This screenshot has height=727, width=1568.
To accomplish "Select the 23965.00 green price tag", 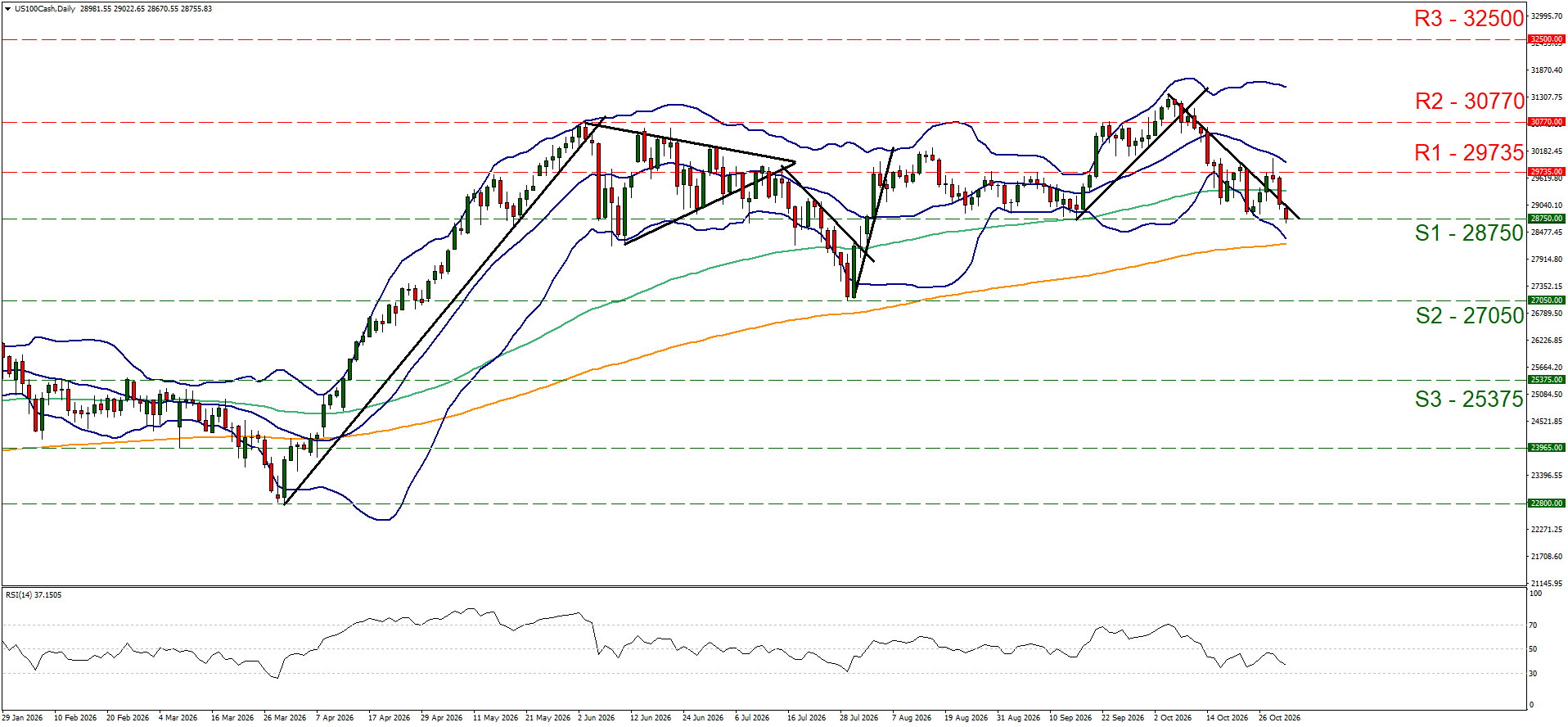I will click(1547, 448).
